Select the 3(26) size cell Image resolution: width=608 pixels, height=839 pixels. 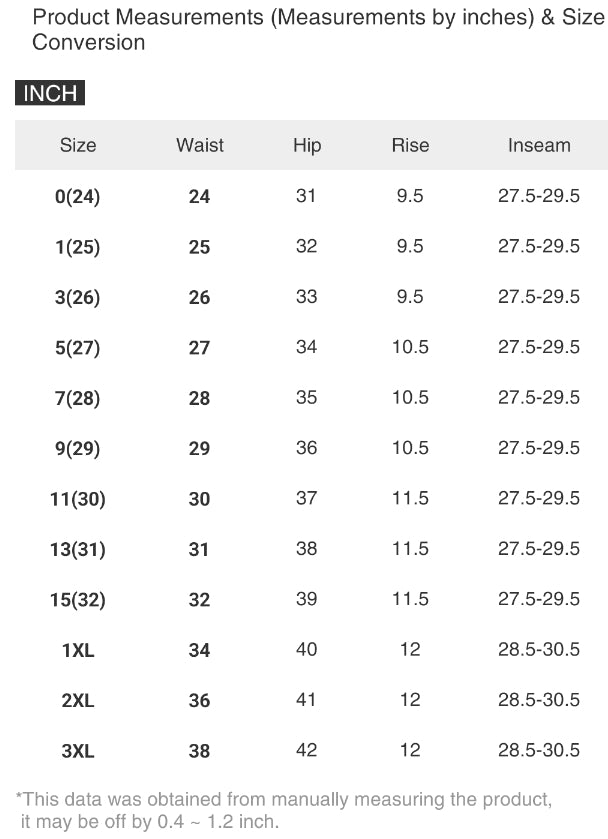(x=78, y=298)
